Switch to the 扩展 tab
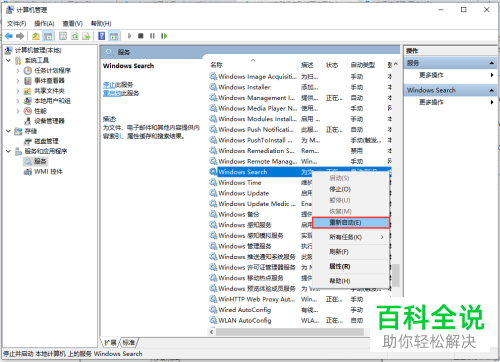Image resolution: width=500 pixels, height=362 pixels. pyautogui.click(x=110, y=342)
